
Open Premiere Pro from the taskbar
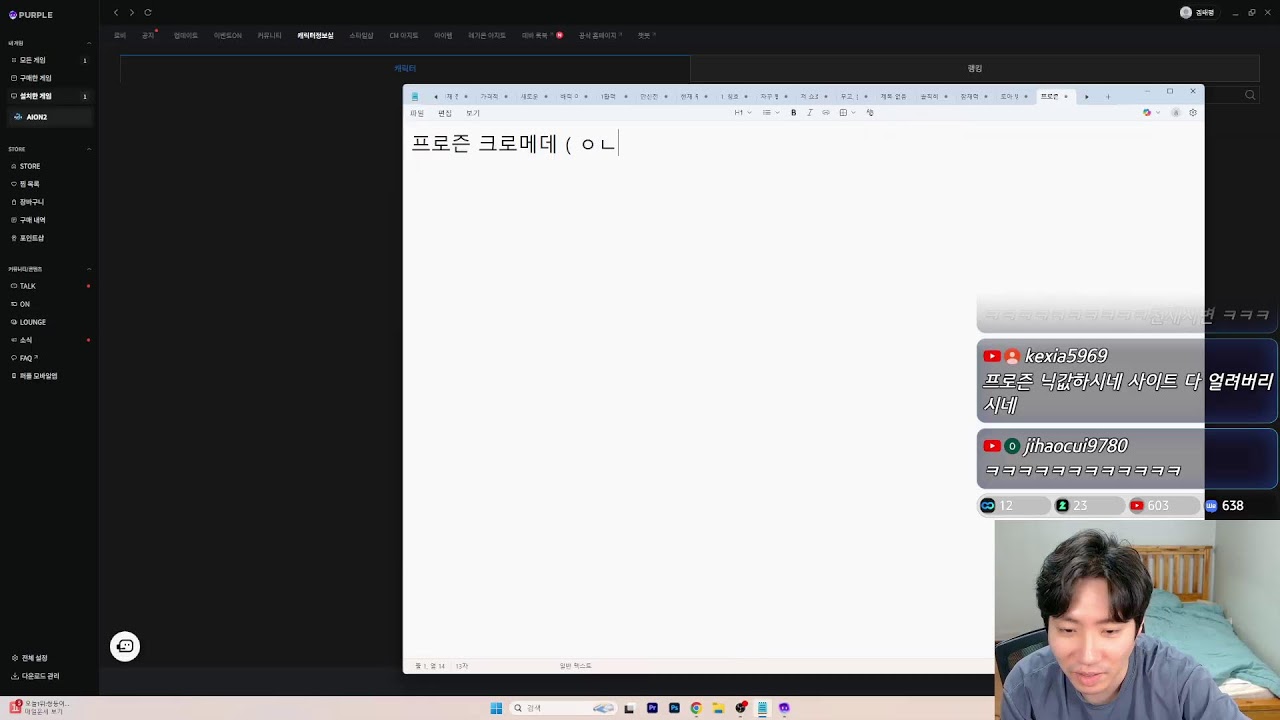(x=652, y=708)
